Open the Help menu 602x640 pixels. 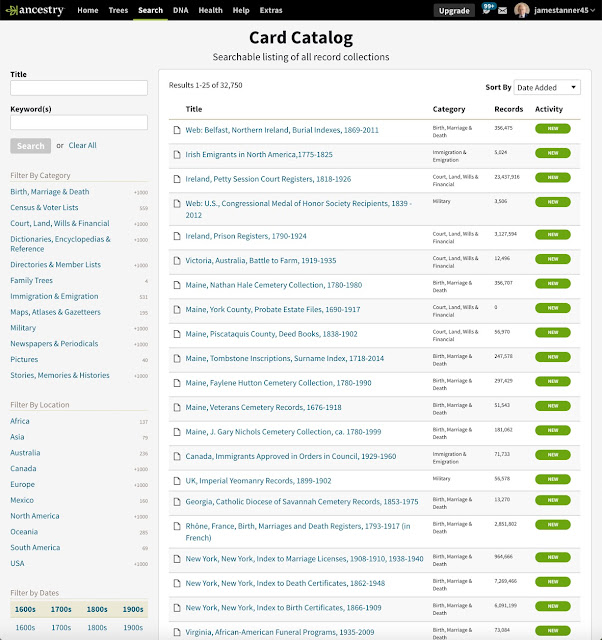[241, 10]
